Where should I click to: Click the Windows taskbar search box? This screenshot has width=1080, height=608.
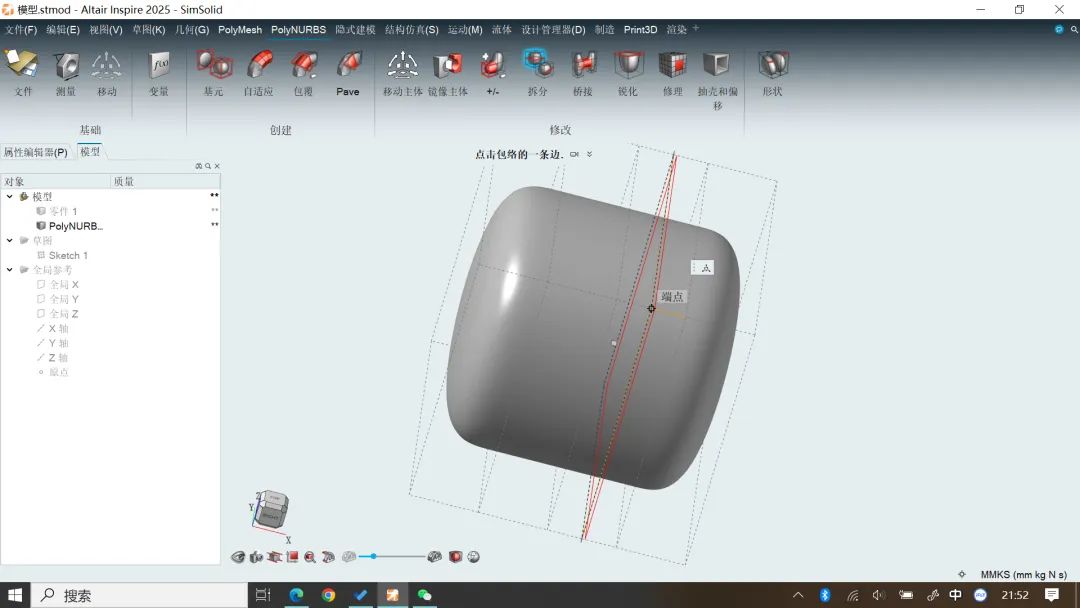click(140, 595)
